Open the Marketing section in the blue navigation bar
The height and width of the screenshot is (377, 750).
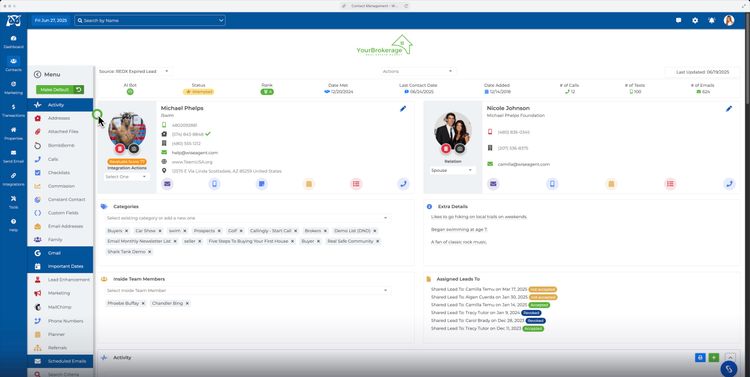point(13,88)
